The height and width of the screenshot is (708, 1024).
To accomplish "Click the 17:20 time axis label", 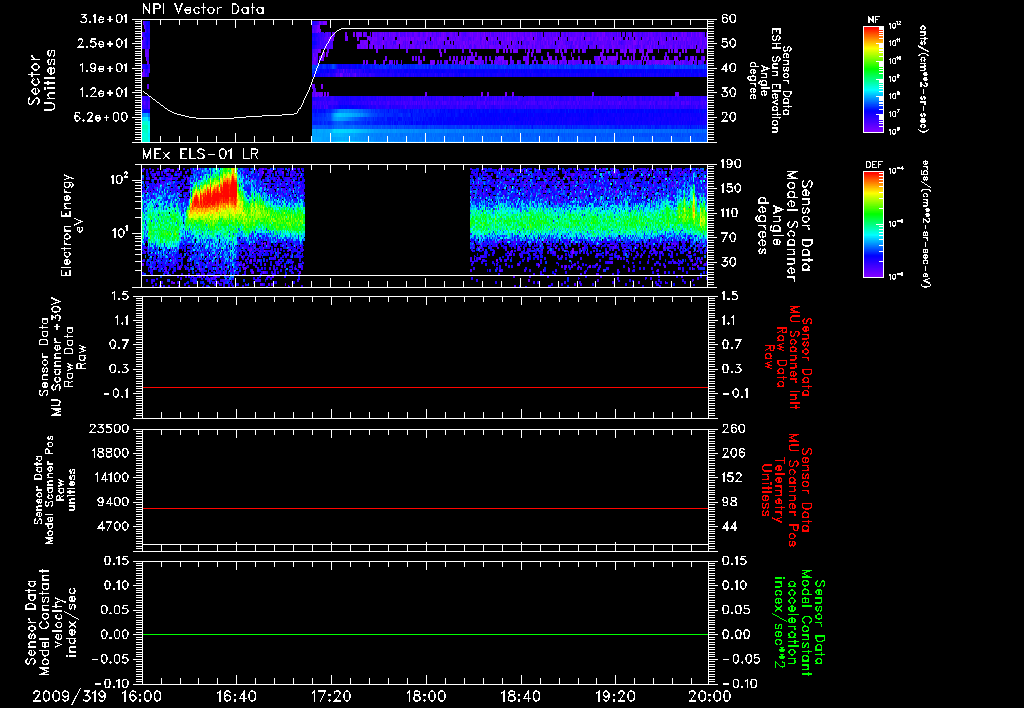I will point(331,696).
